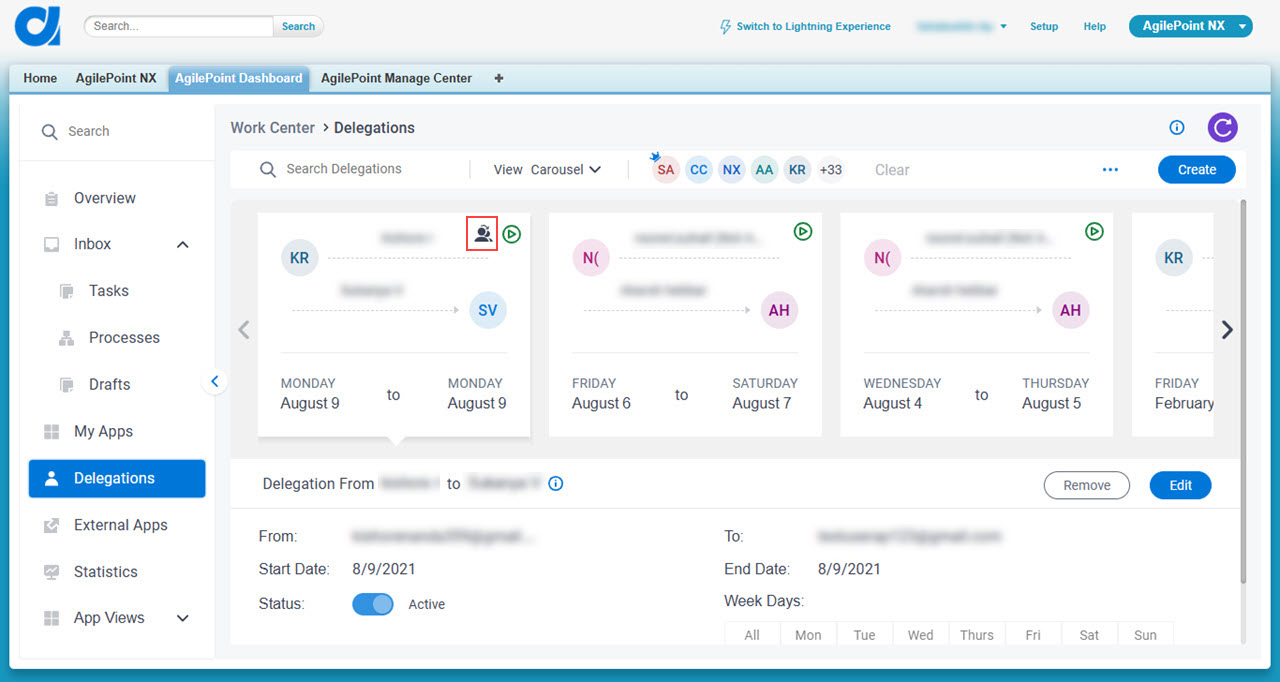Expand the App Views chevron
The width and height of the screenshot is (1280, 682).
click(x=183, y=619)
